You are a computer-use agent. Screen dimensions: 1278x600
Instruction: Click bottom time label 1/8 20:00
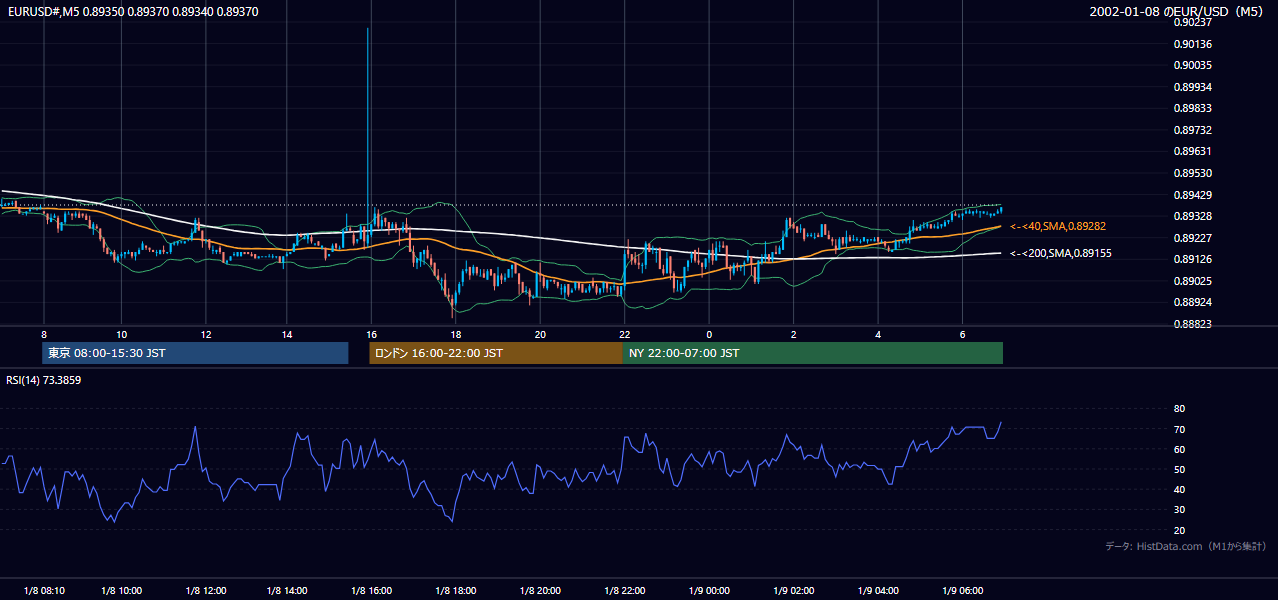[540, 590]
